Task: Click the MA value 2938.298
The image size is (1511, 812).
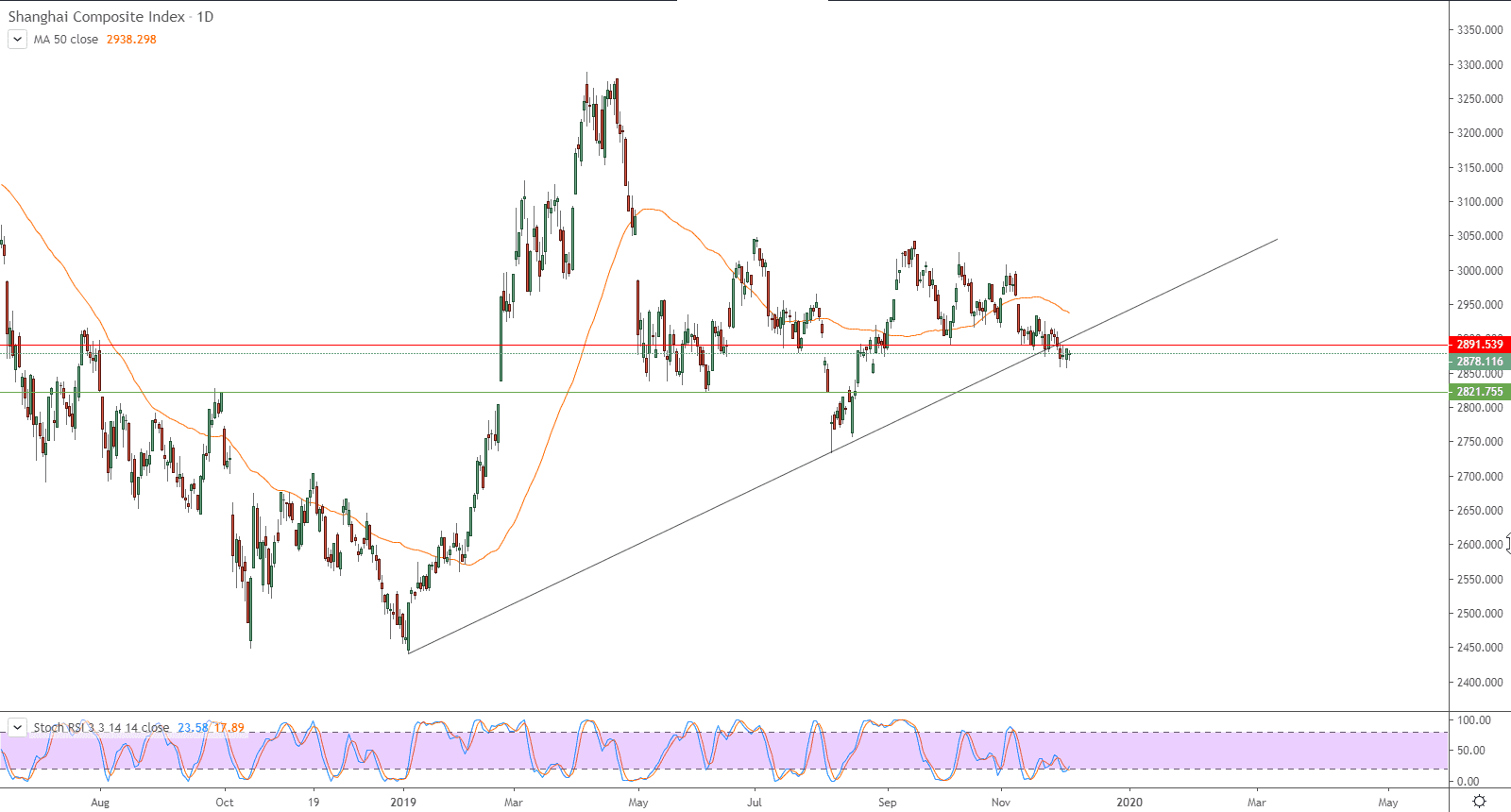Action: [x=131, y=40]
